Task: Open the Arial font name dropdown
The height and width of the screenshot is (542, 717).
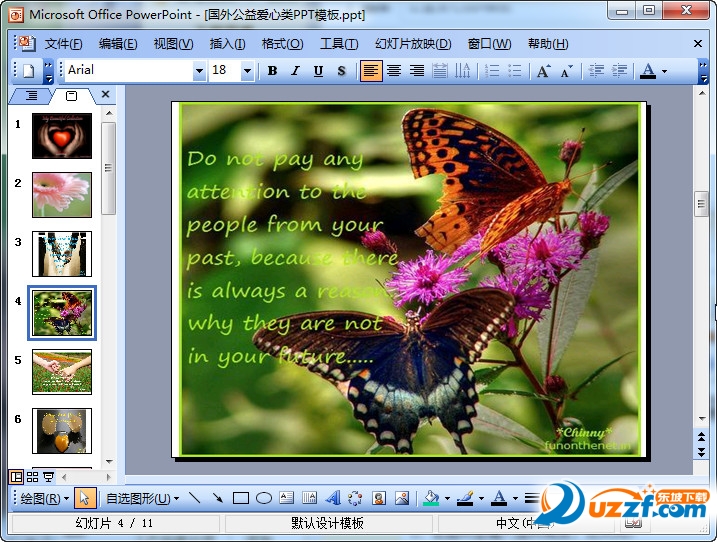Action: coord(199,71)
